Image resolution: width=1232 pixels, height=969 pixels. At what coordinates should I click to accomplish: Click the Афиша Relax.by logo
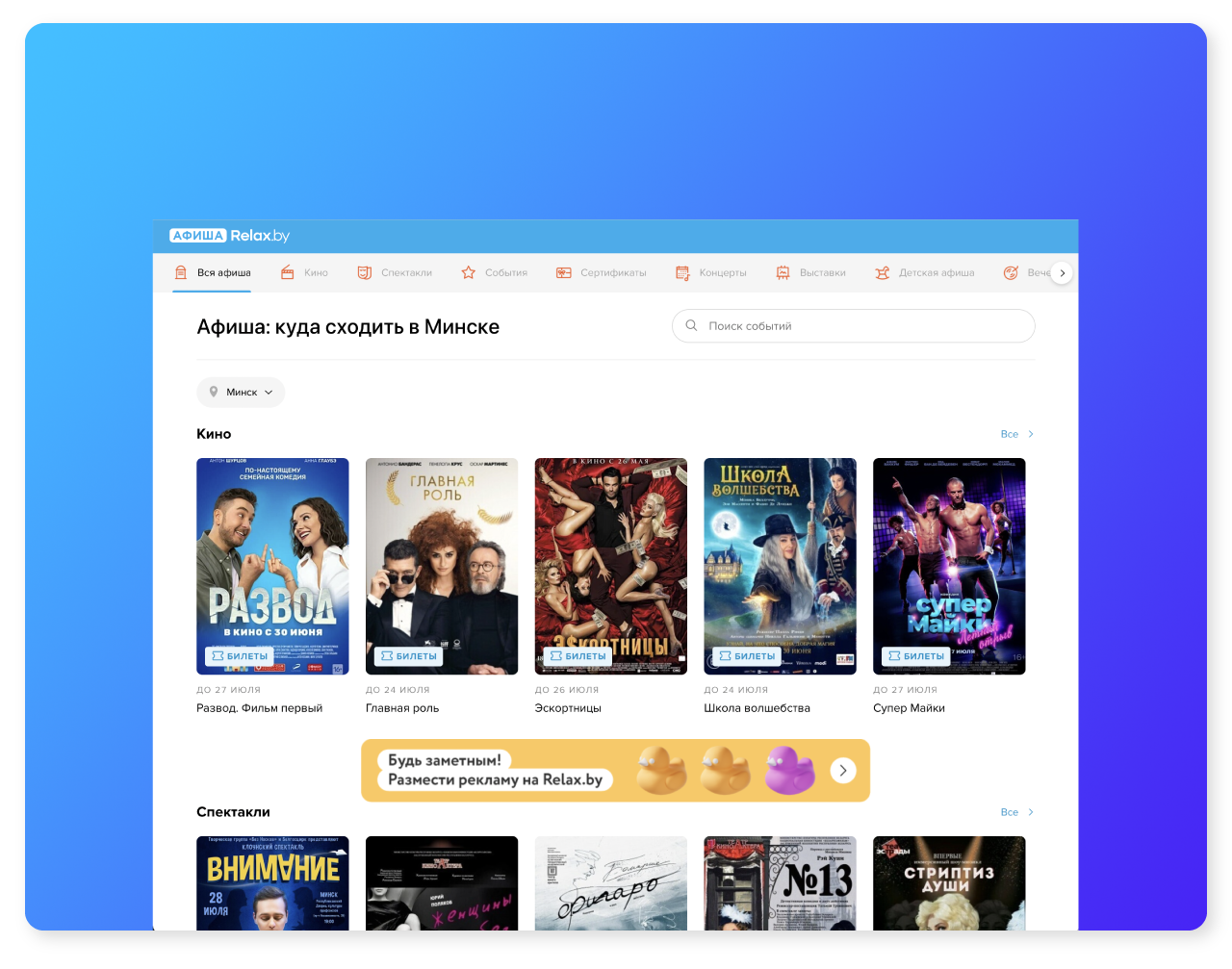pyautogui.click(x=229, y=236)
